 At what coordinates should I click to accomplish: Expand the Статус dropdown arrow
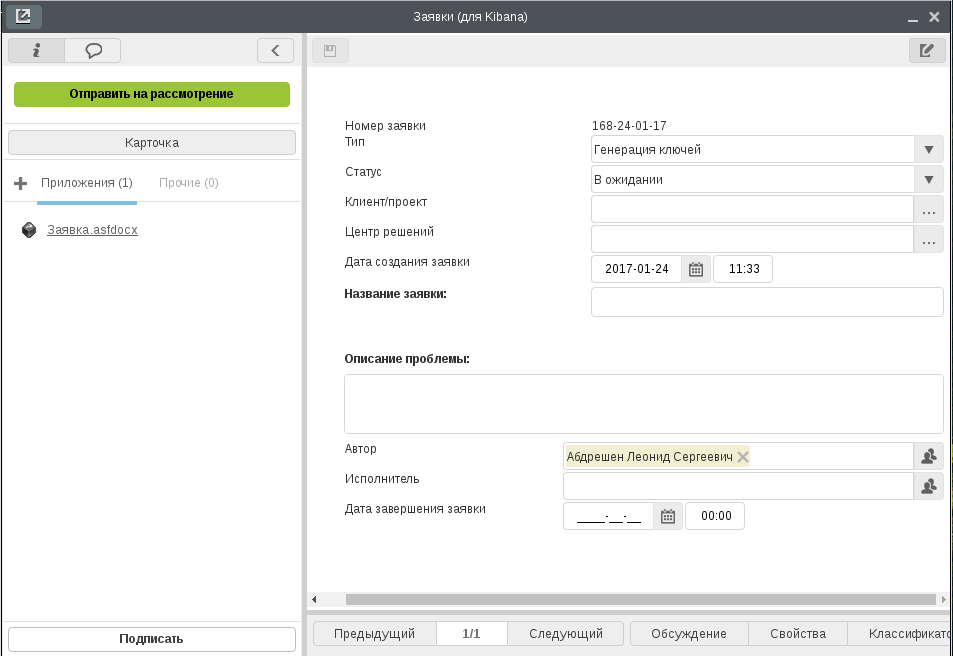pyautogui.click(x=929, y=179)
